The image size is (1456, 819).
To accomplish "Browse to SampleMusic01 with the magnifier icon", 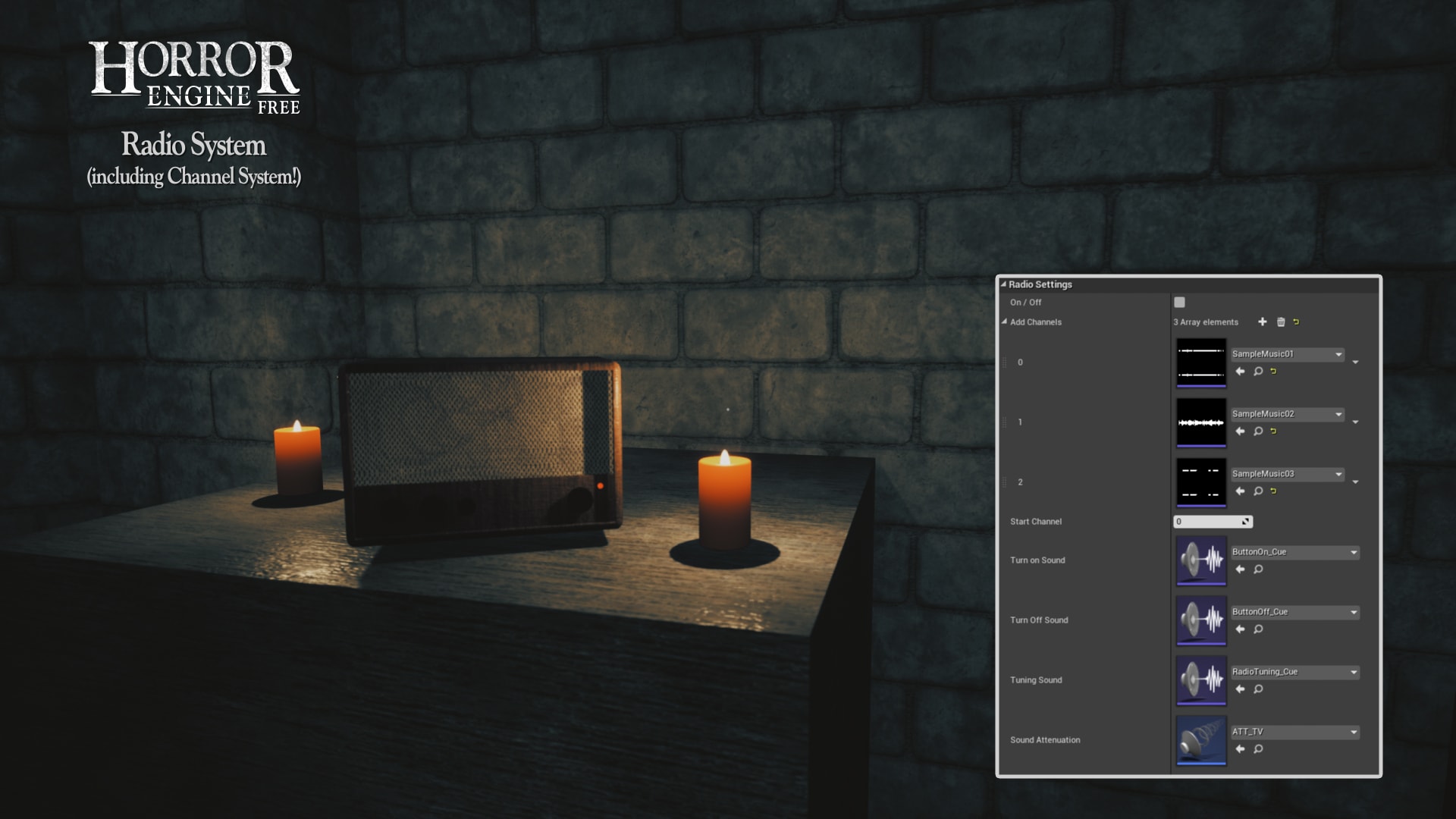I will [1257, 371].
